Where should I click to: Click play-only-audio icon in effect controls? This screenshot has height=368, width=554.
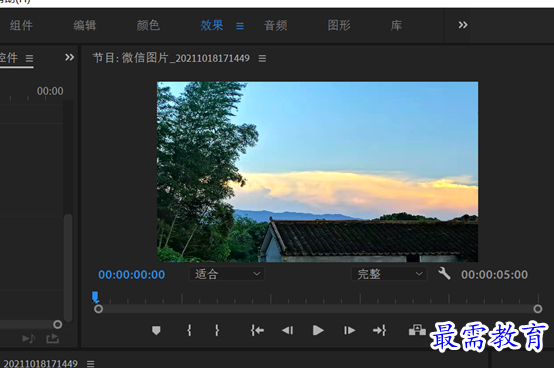29,339
